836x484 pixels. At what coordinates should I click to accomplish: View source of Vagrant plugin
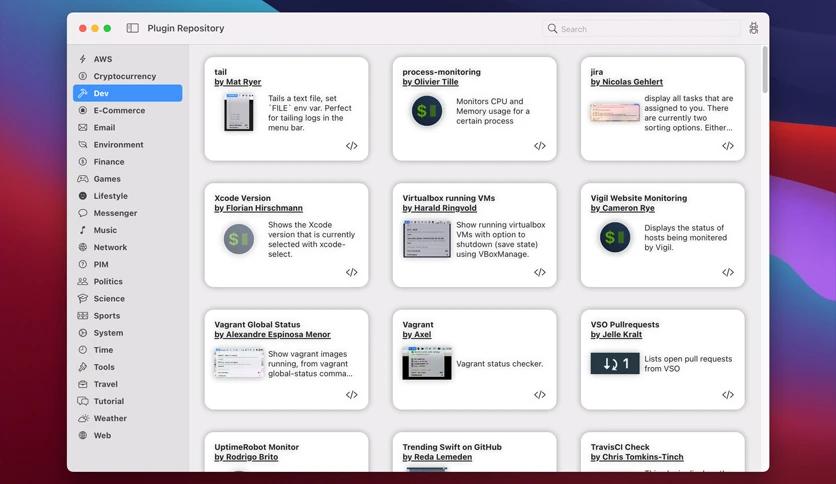coord(540,394)
